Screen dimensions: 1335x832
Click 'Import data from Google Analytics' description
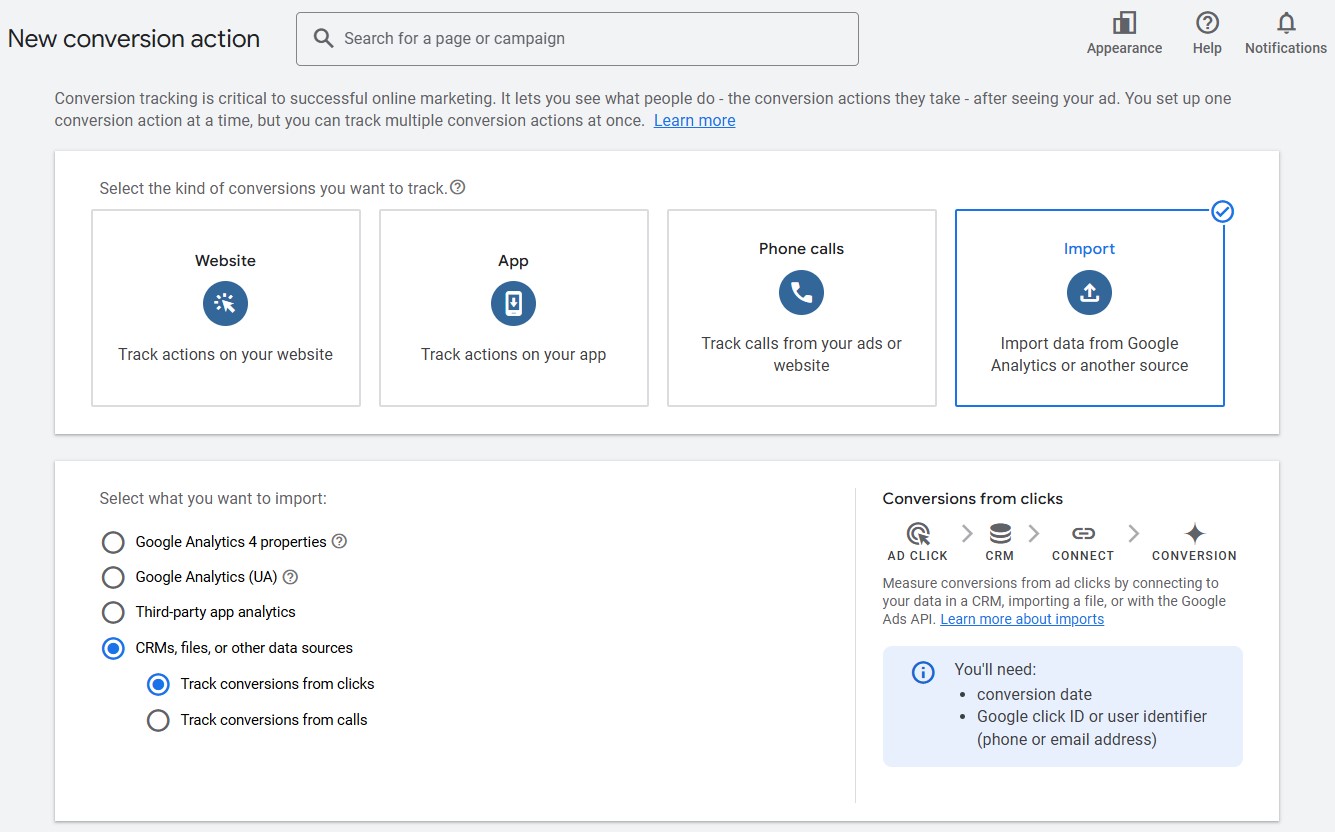coord(1089,354)
